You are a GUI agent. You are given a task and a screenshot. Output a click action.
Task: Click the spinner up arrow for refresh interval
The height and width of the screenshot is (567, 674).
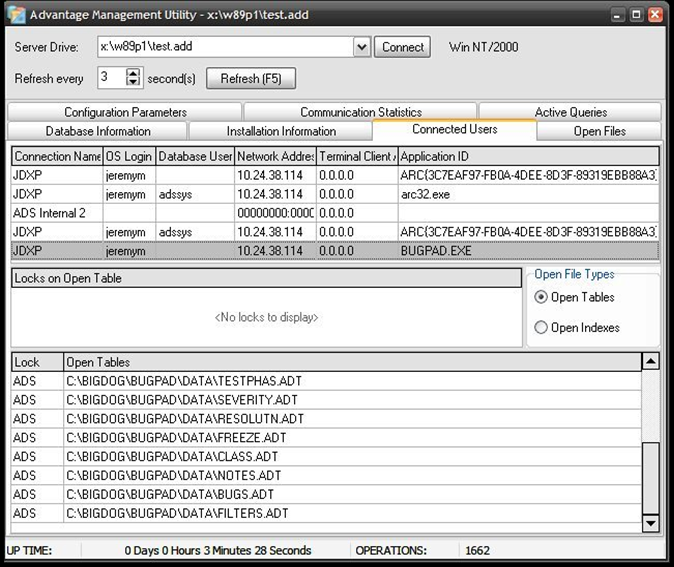134,73
